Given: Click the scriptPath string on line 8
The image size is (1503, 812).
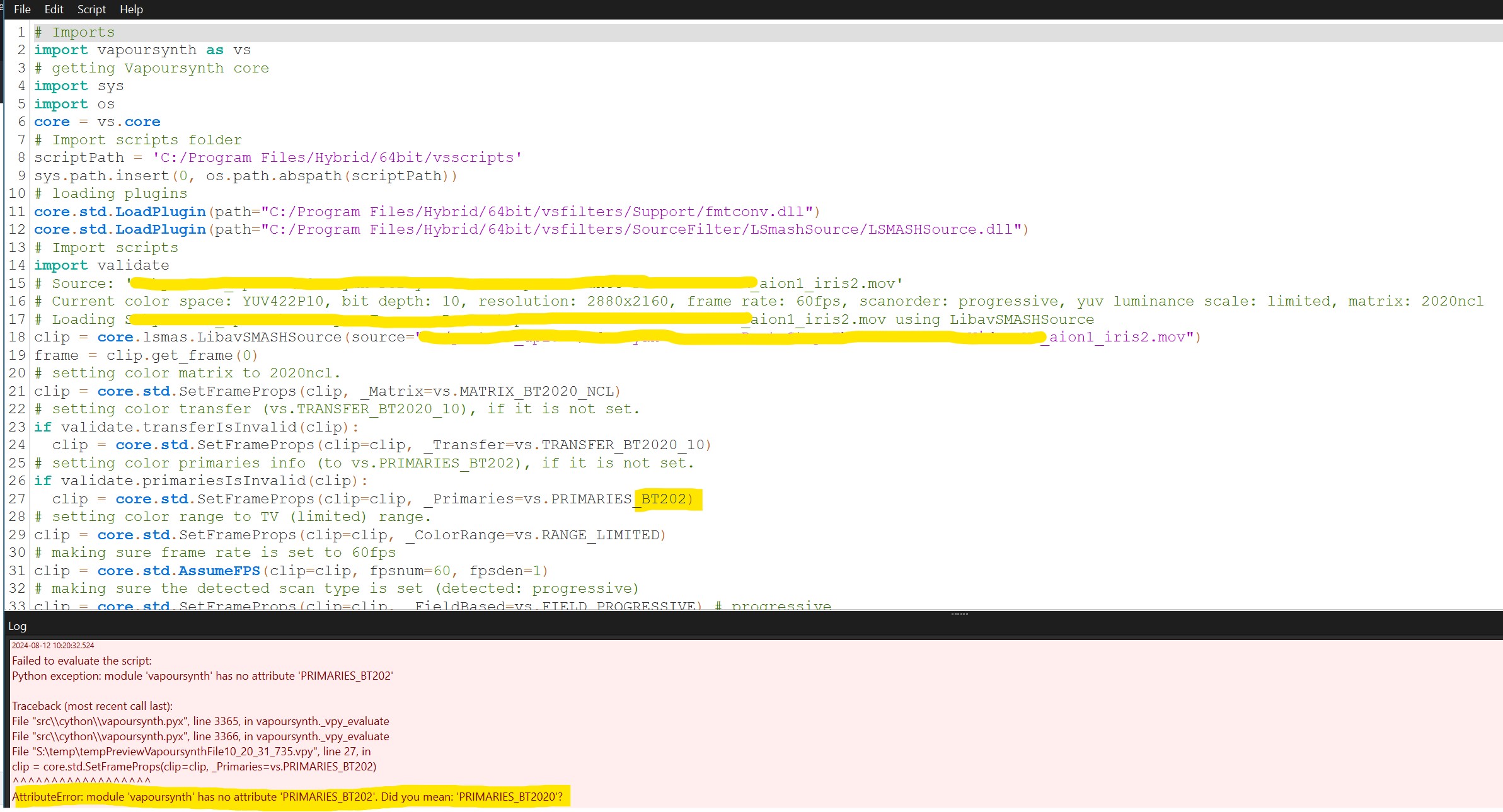Looking at the screenshot, I should click(x=337, y=157).
